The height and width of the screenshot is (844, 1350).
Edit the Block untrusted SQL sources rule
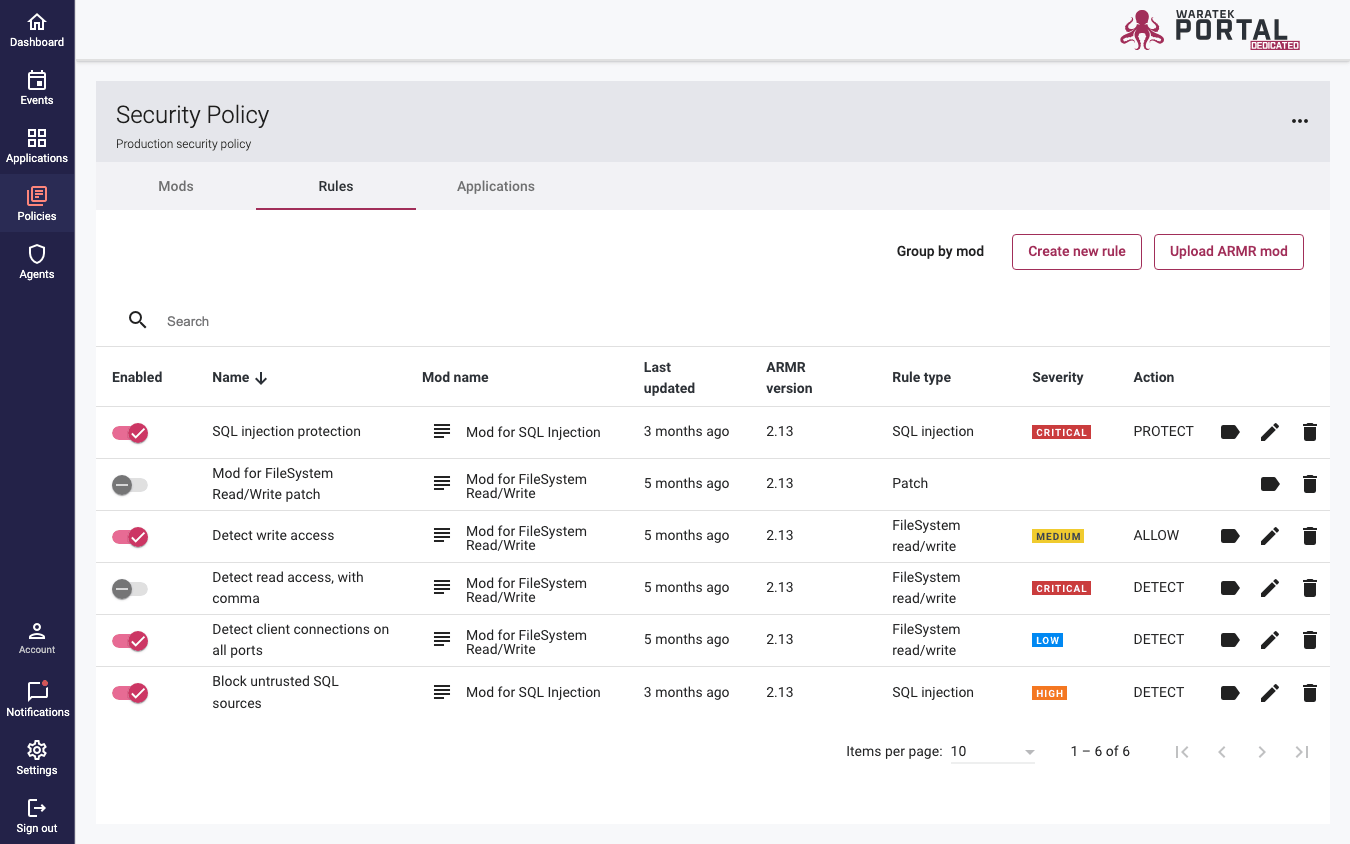pyautogui.click(x=1269, y=692)
